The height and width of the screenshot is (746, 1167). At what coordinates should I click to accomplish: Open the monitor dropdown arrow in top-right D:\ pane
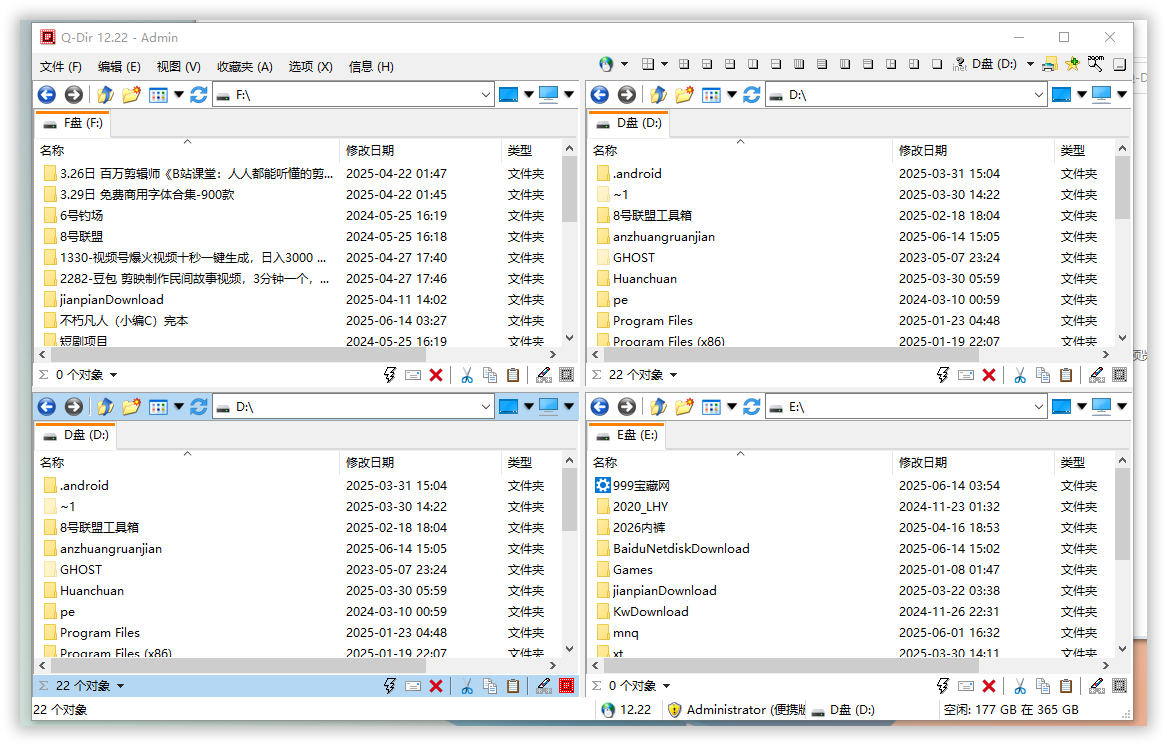coord(1122,95)
